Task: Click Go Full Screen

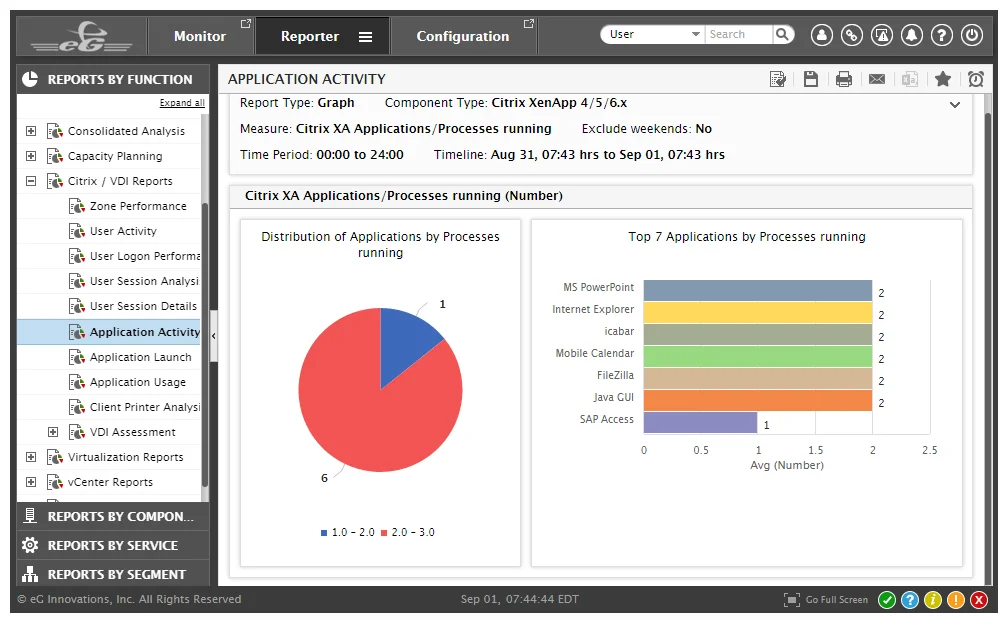Action: [826, 600]
